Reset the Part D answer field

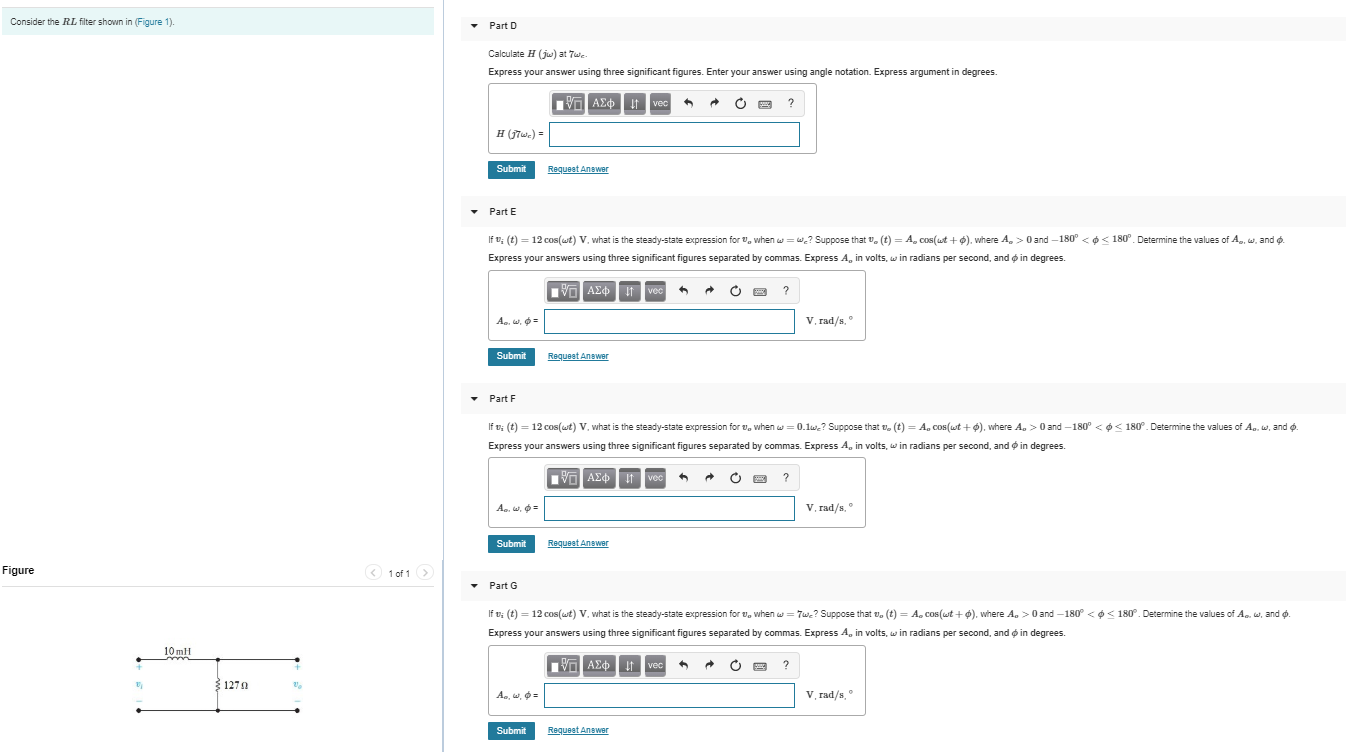740,103
